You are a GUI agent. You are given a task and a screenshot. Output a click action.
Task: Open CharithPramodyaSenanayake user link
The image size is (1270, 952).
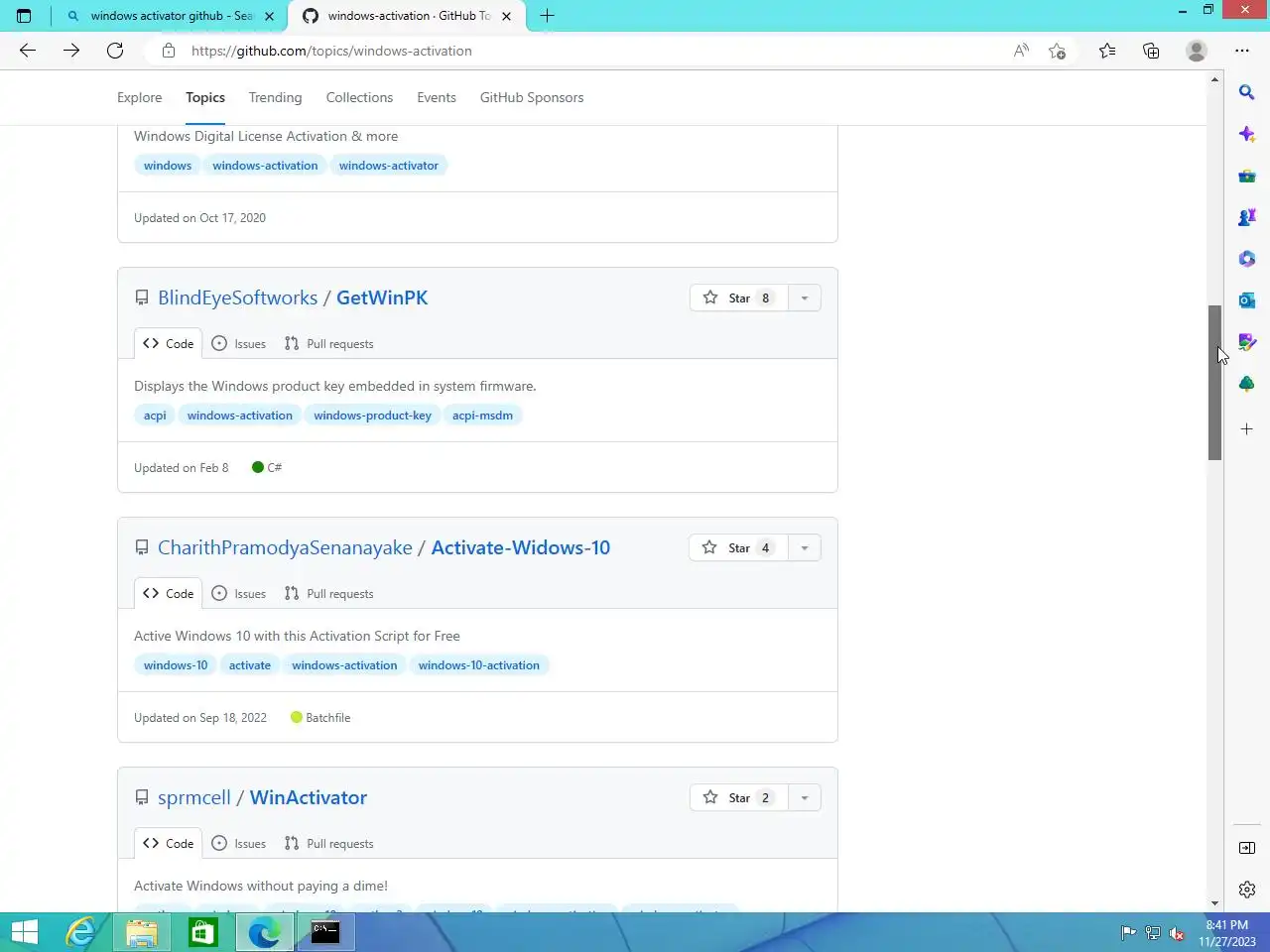[285, 548]
